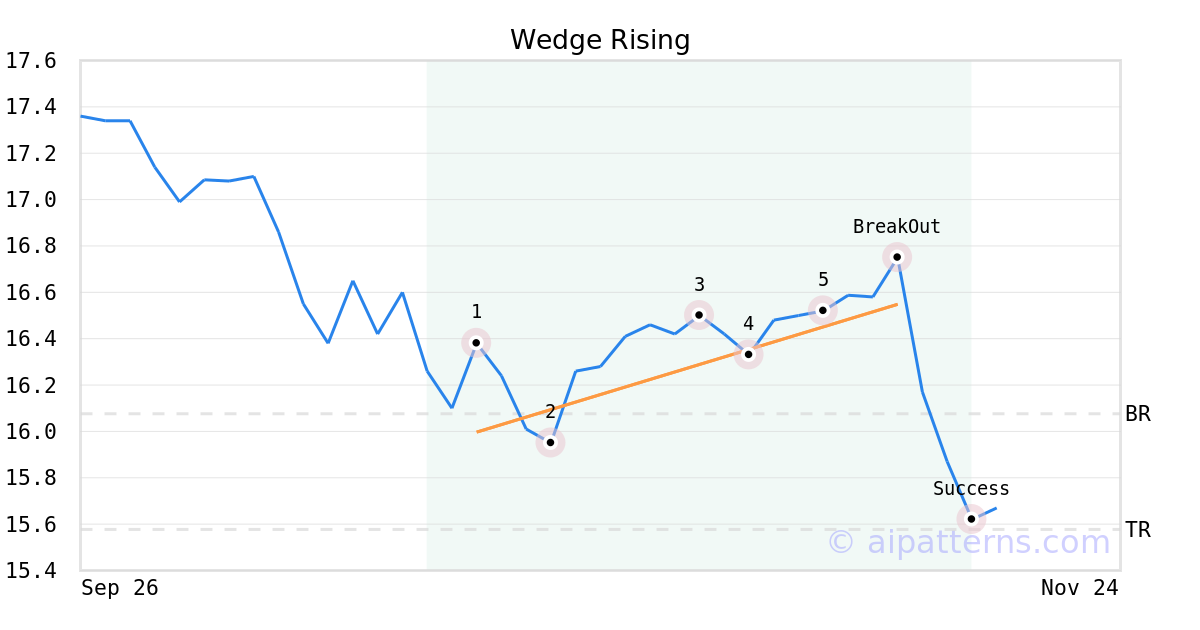The image size is (1200, 630).
Task: Select the point 2 marker at the low
Action: pyautogui.click(x=550, y=442)
